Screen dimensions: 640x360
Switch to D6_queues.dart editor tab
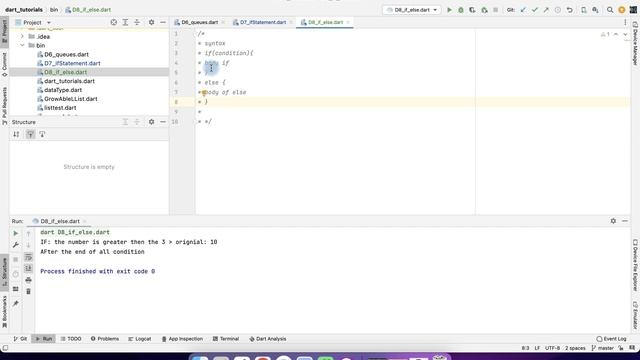199,22
